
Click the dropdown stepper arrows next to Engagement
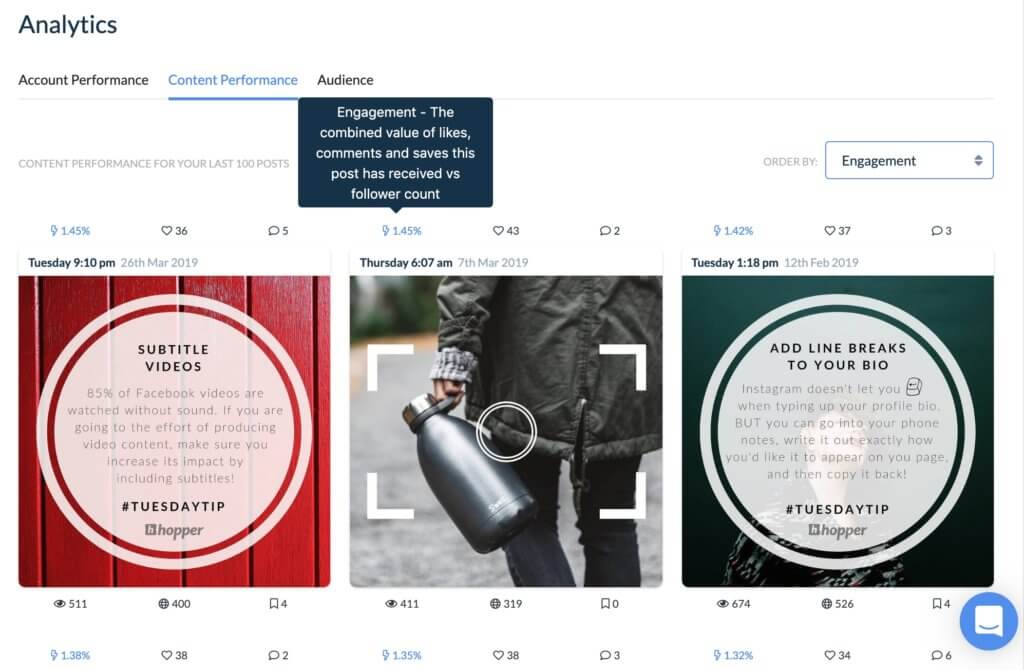(x=978, y=160)
